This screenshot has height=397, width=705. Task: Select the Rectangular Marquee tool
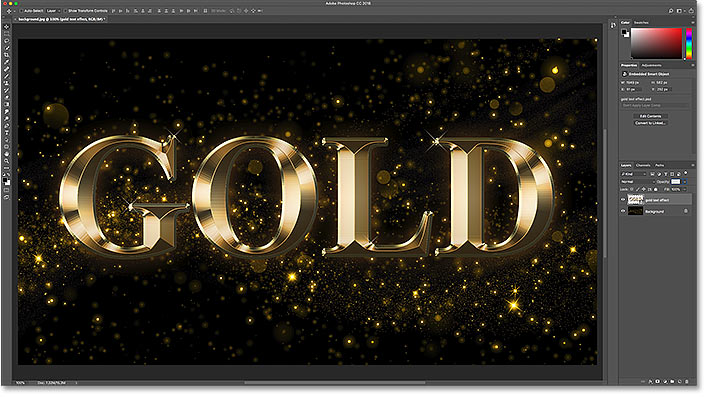click(7, 34)
